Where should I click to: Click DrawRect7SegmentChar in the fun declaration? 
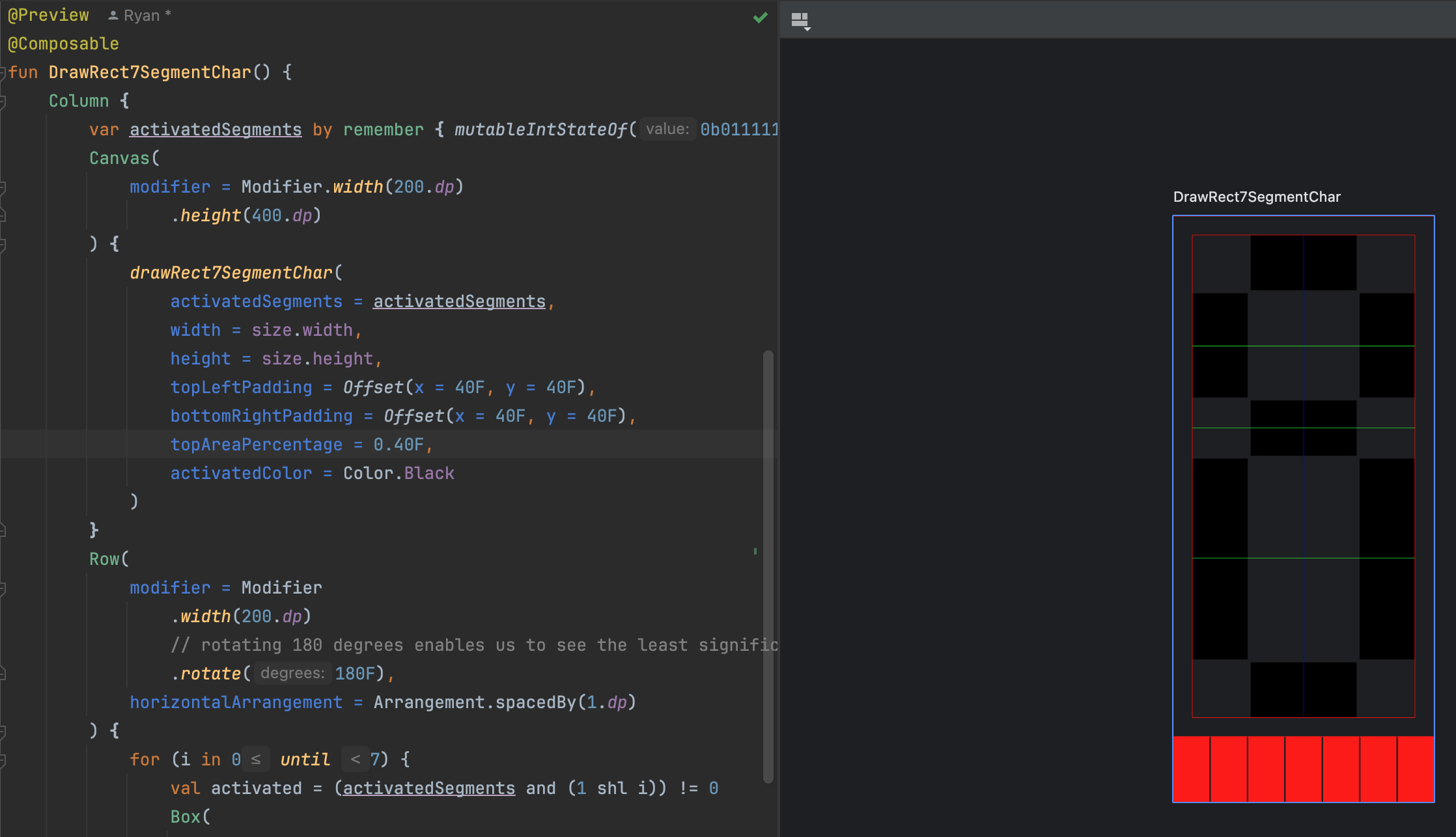click(150, 72)
